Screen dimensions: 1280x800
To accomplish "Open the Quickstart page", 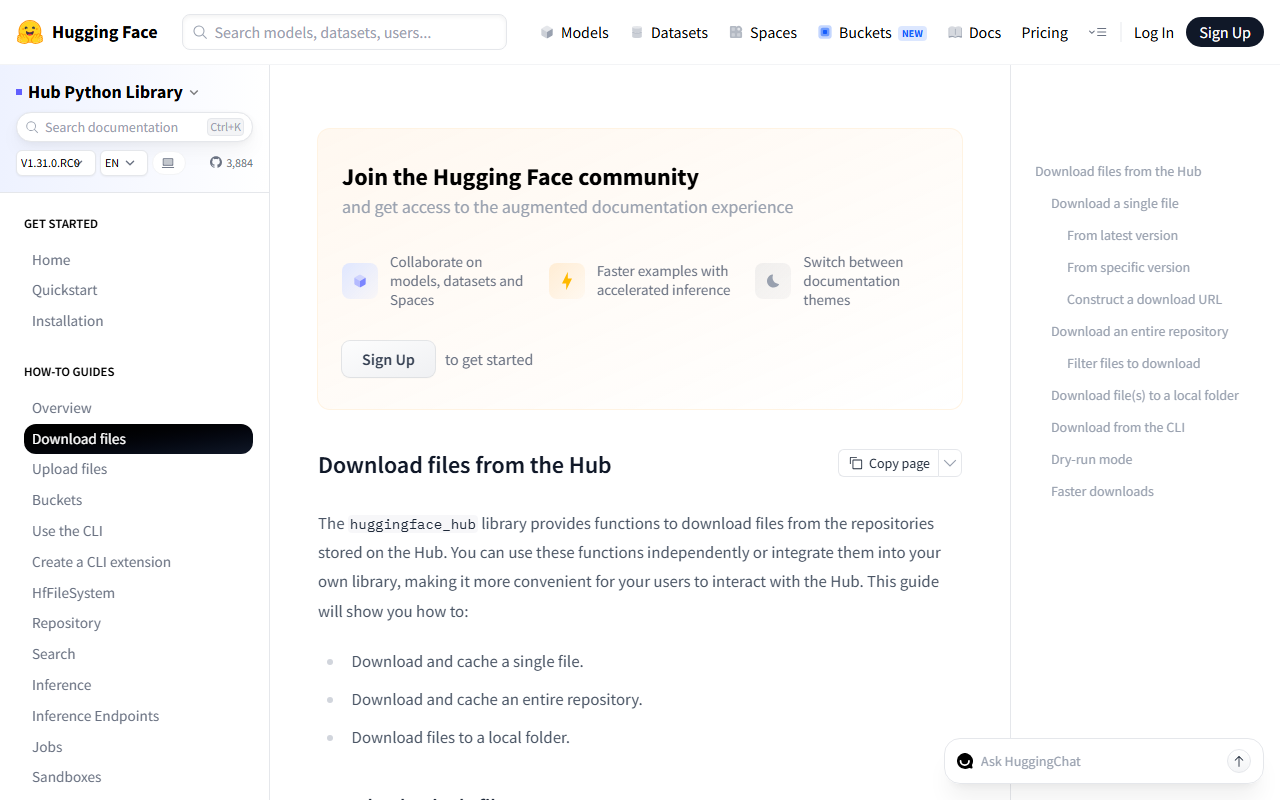I will (65, 290).
